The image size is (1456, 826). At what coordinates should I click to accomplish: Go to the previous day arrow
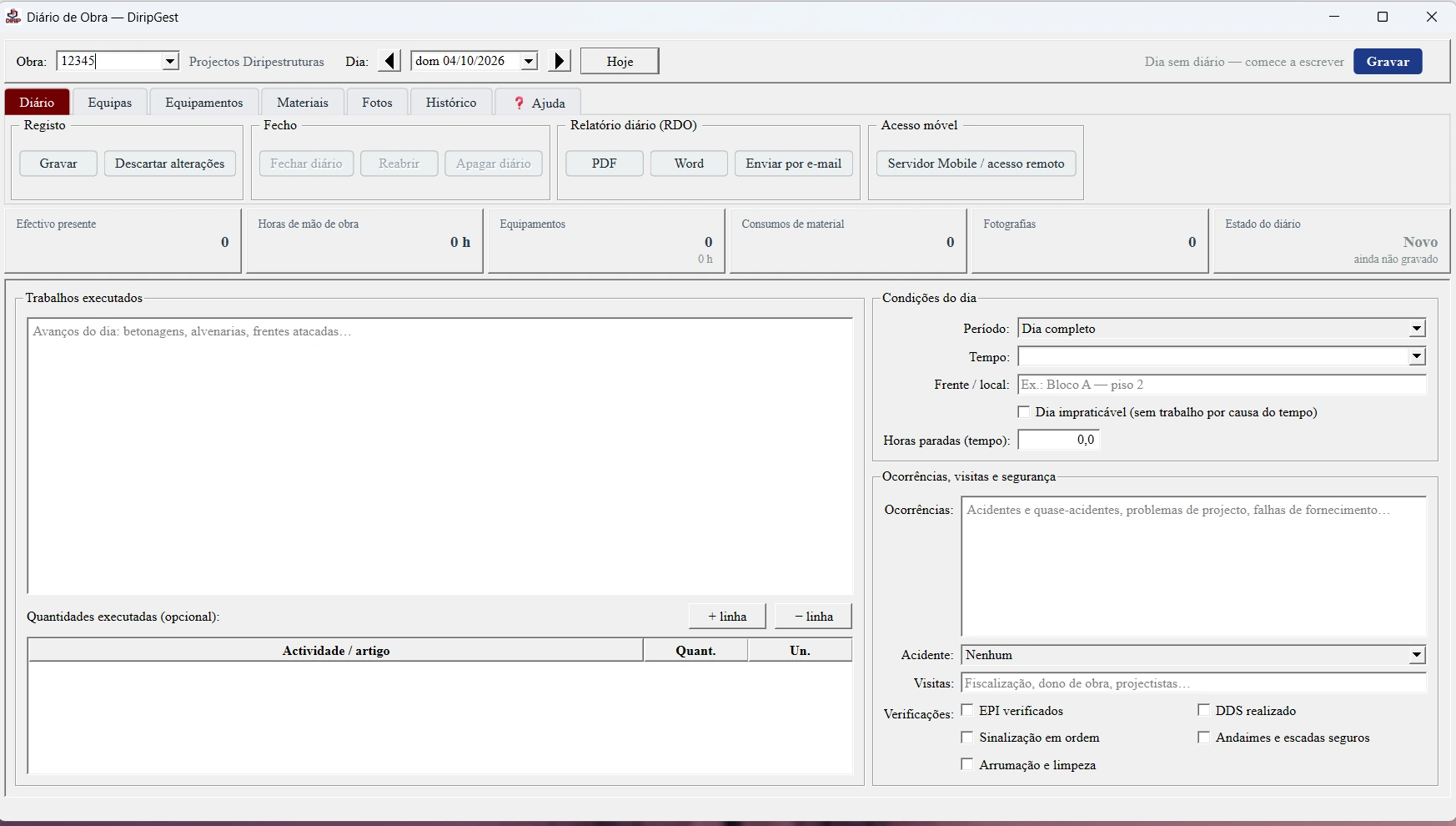tap(389, 61)
